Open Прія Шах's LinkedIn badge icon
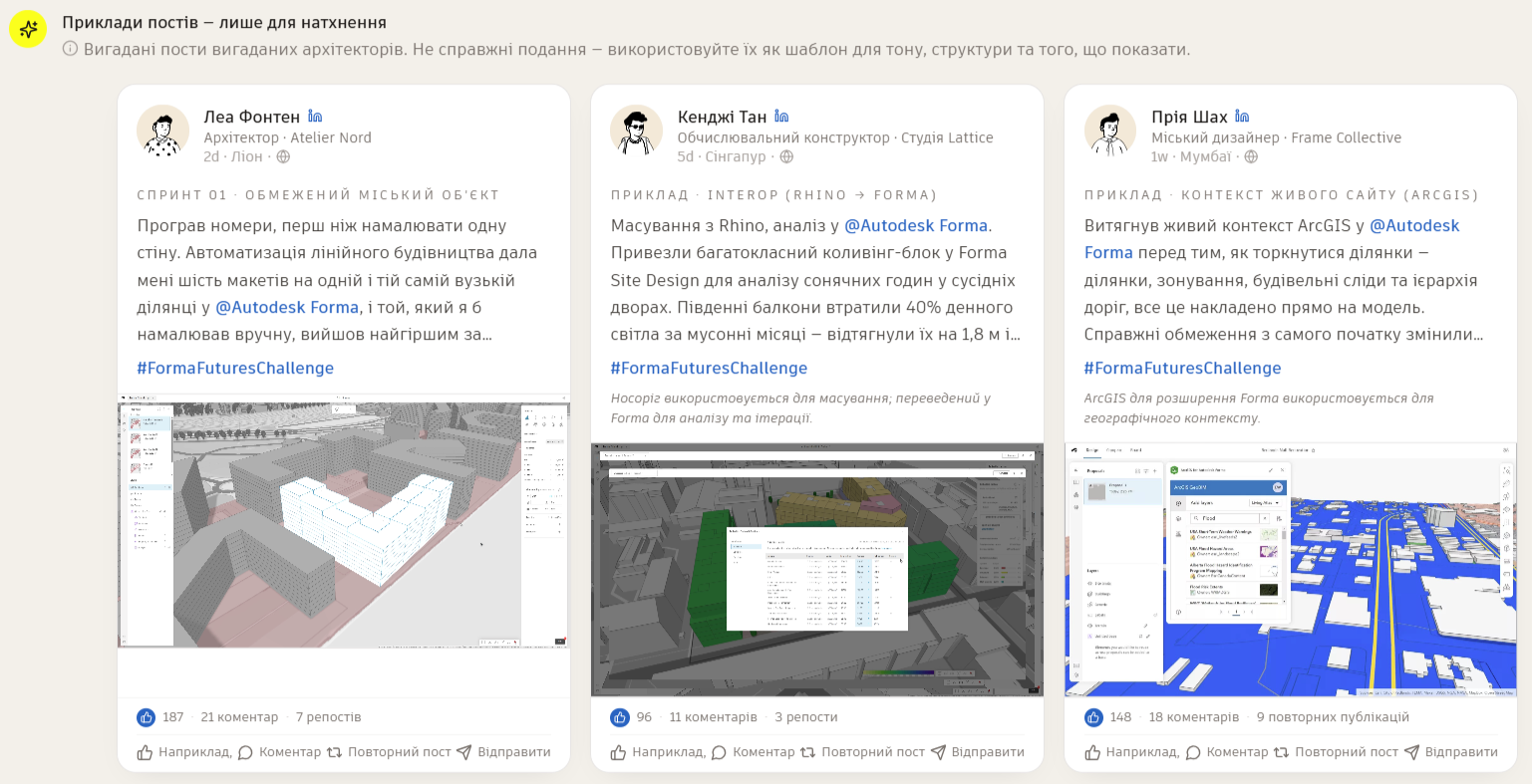This screenshot has height=784, width=1532. point(1242,117)
